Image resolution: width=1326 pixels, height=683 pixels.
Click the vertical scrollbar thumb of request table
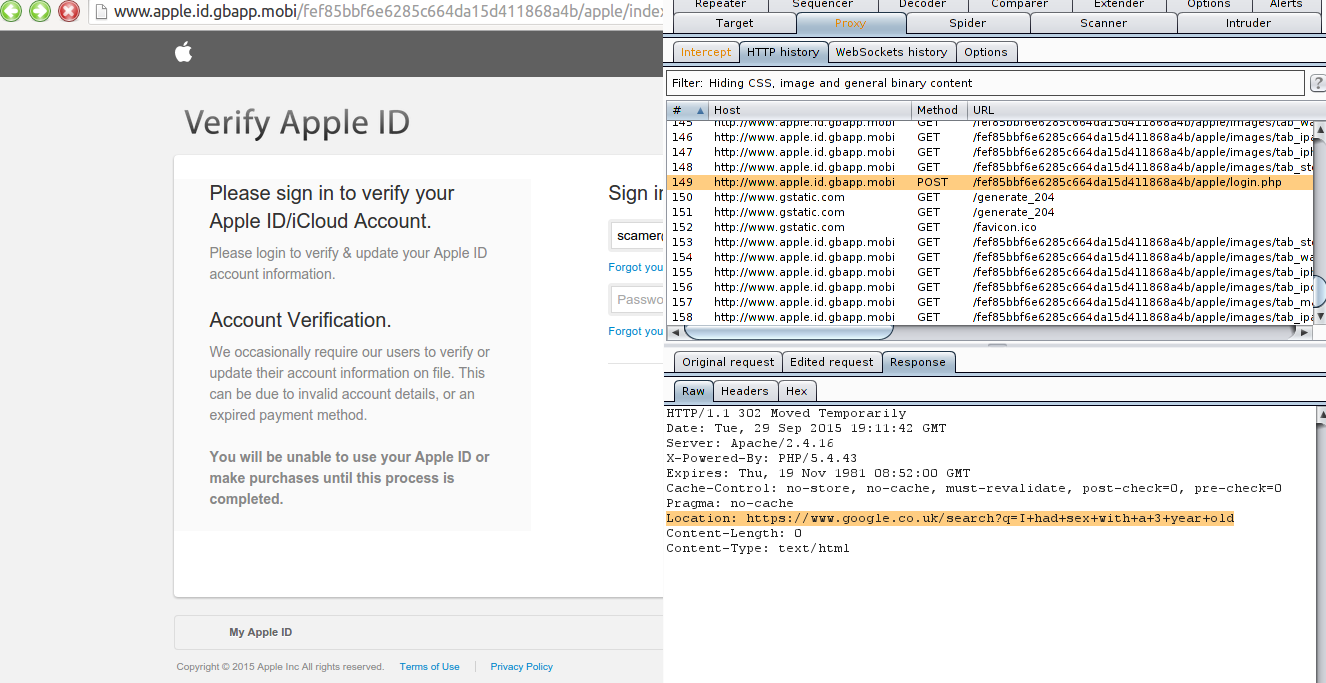coord(1319,290)
